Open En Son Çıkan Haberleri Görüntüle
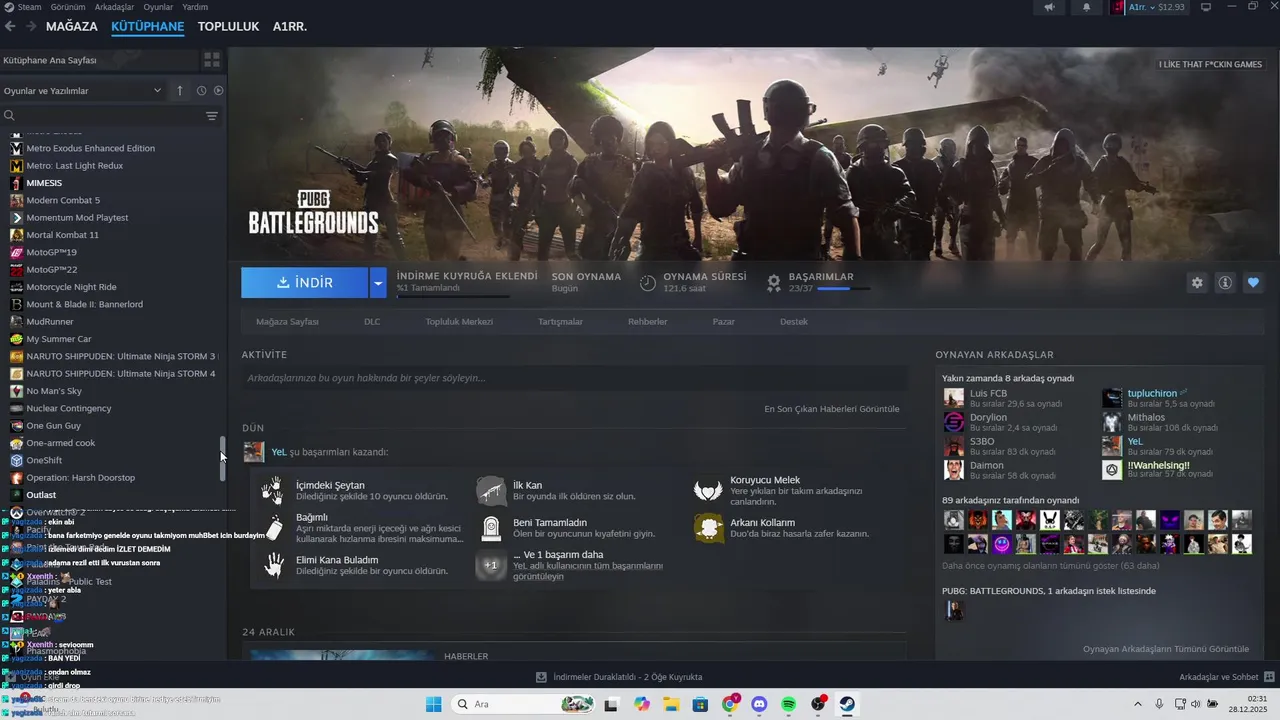Viewport: 1280px width, 720px height. 832,409
